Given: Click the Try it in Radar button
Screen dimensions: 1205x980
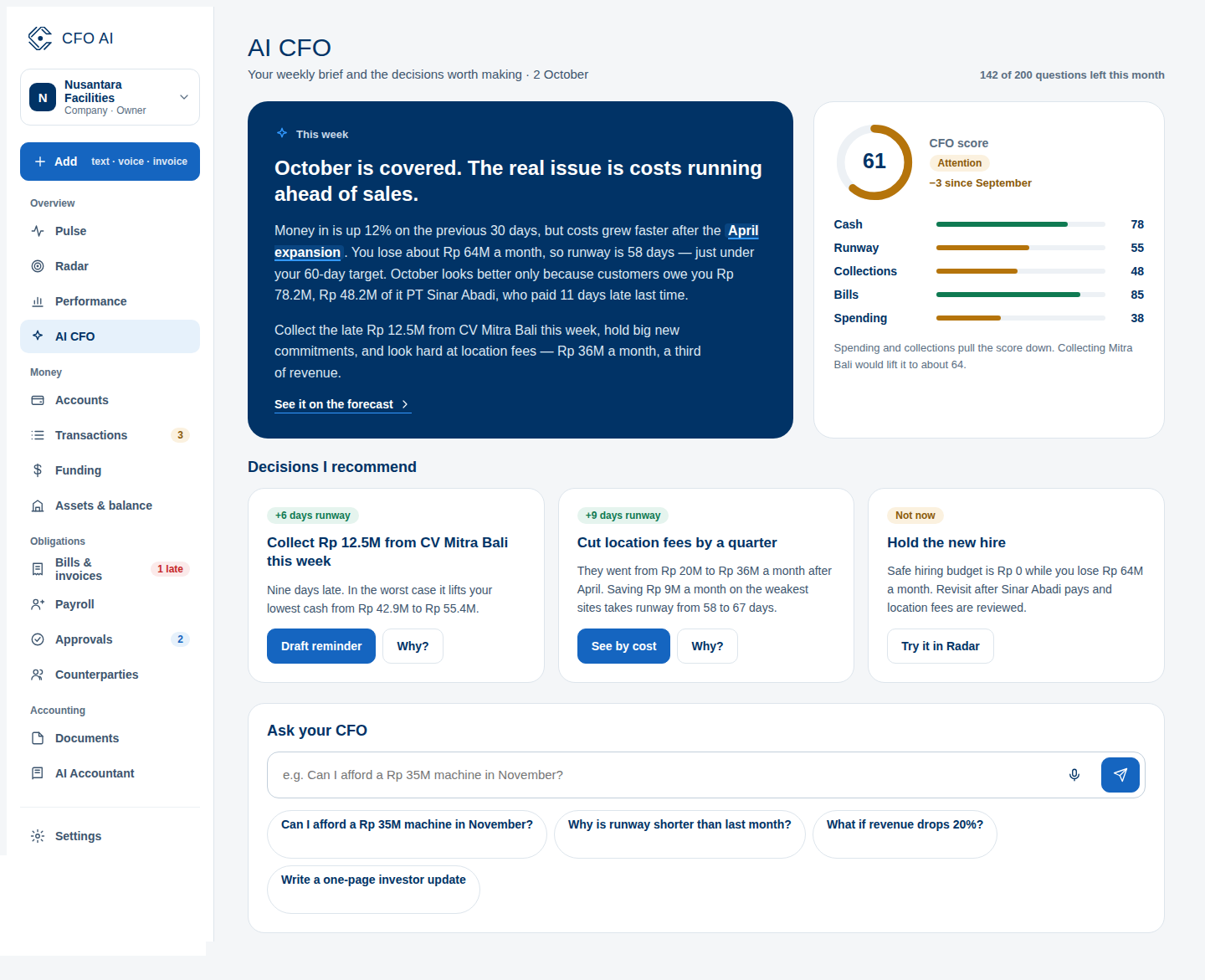Looking at the screenshot, I should point(941,646).
